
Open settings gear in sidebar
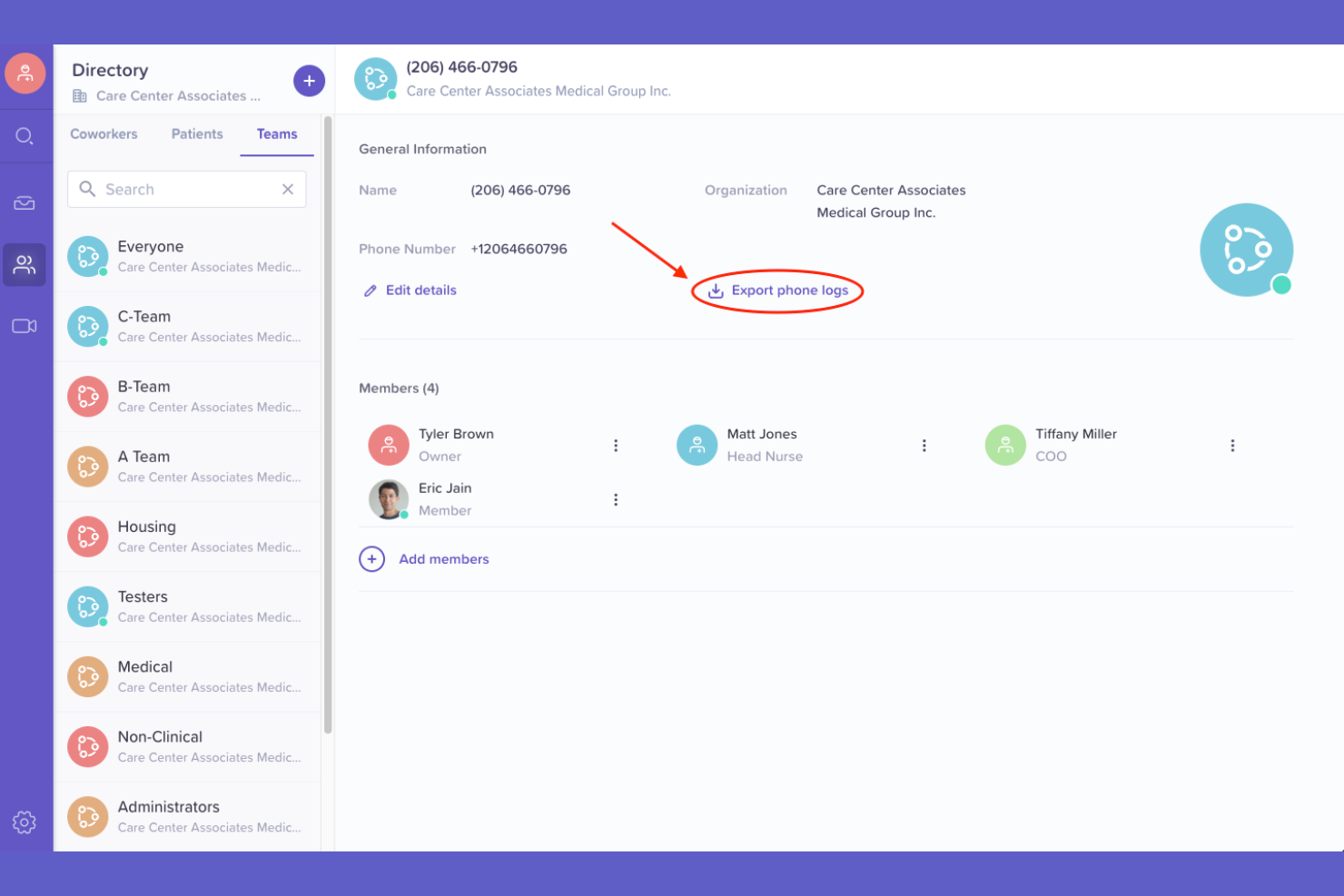[25, 822]
